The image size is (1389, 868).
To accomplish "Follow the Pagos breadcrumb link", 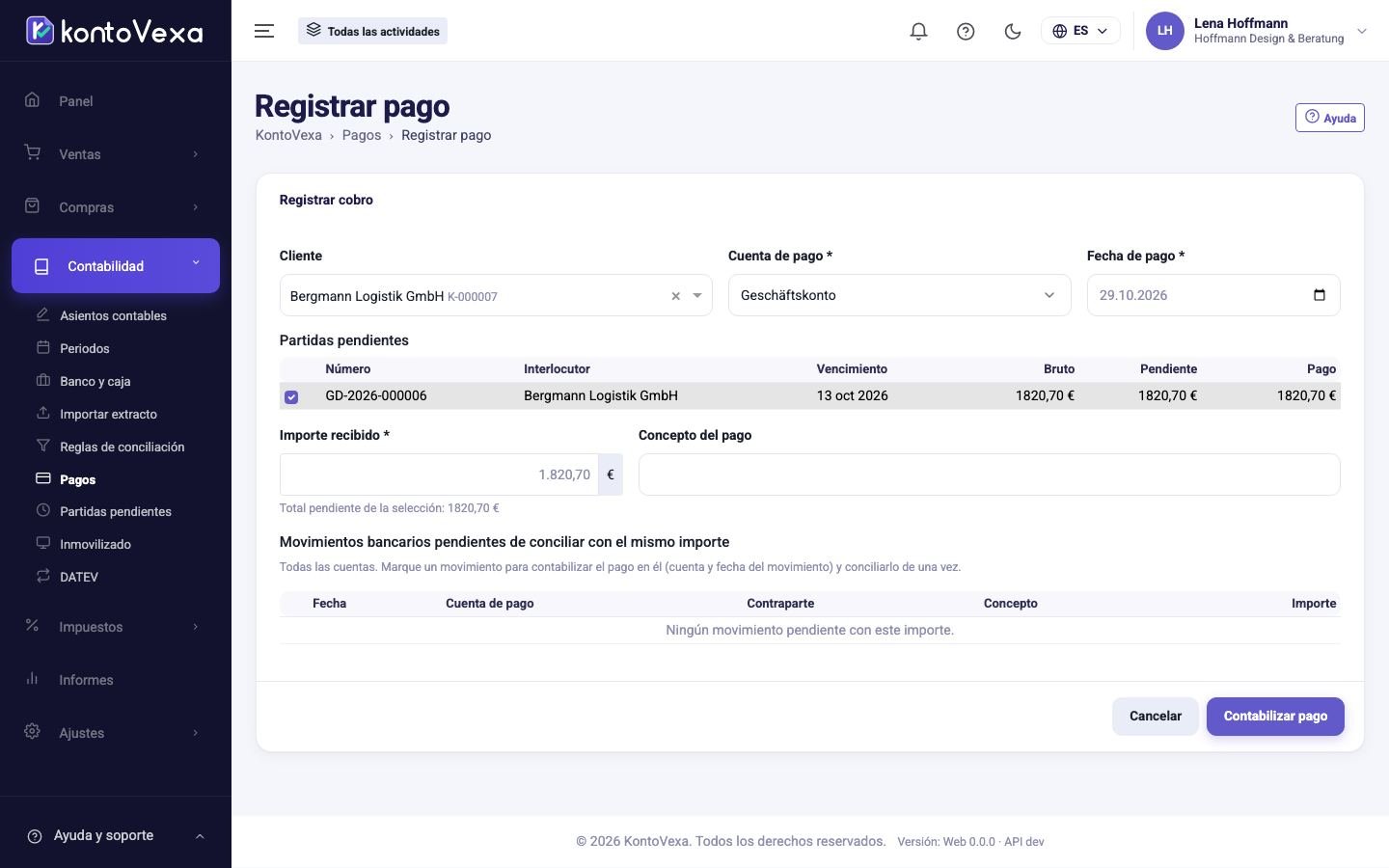I will coord(361,135).
